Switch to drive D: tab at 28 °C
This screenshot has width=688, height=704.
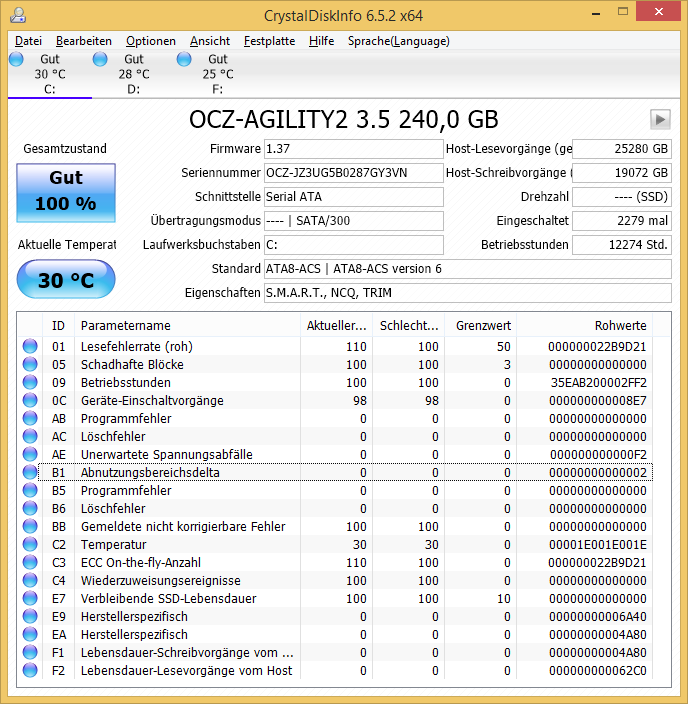pos(134,74)
